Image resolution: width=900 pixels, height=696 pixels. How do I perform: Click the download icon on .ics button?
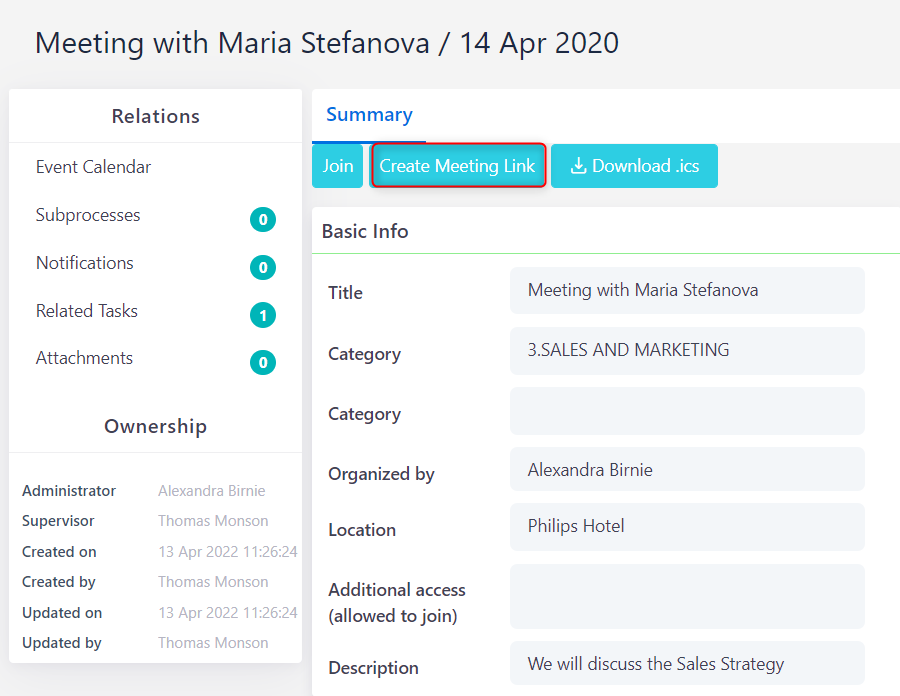(578, 167)
